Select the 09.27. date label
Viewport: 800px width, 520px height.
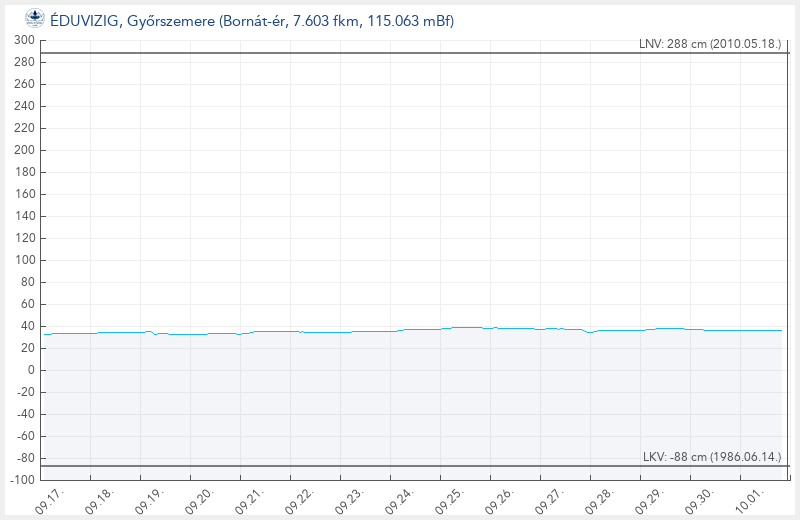(550, 500)
